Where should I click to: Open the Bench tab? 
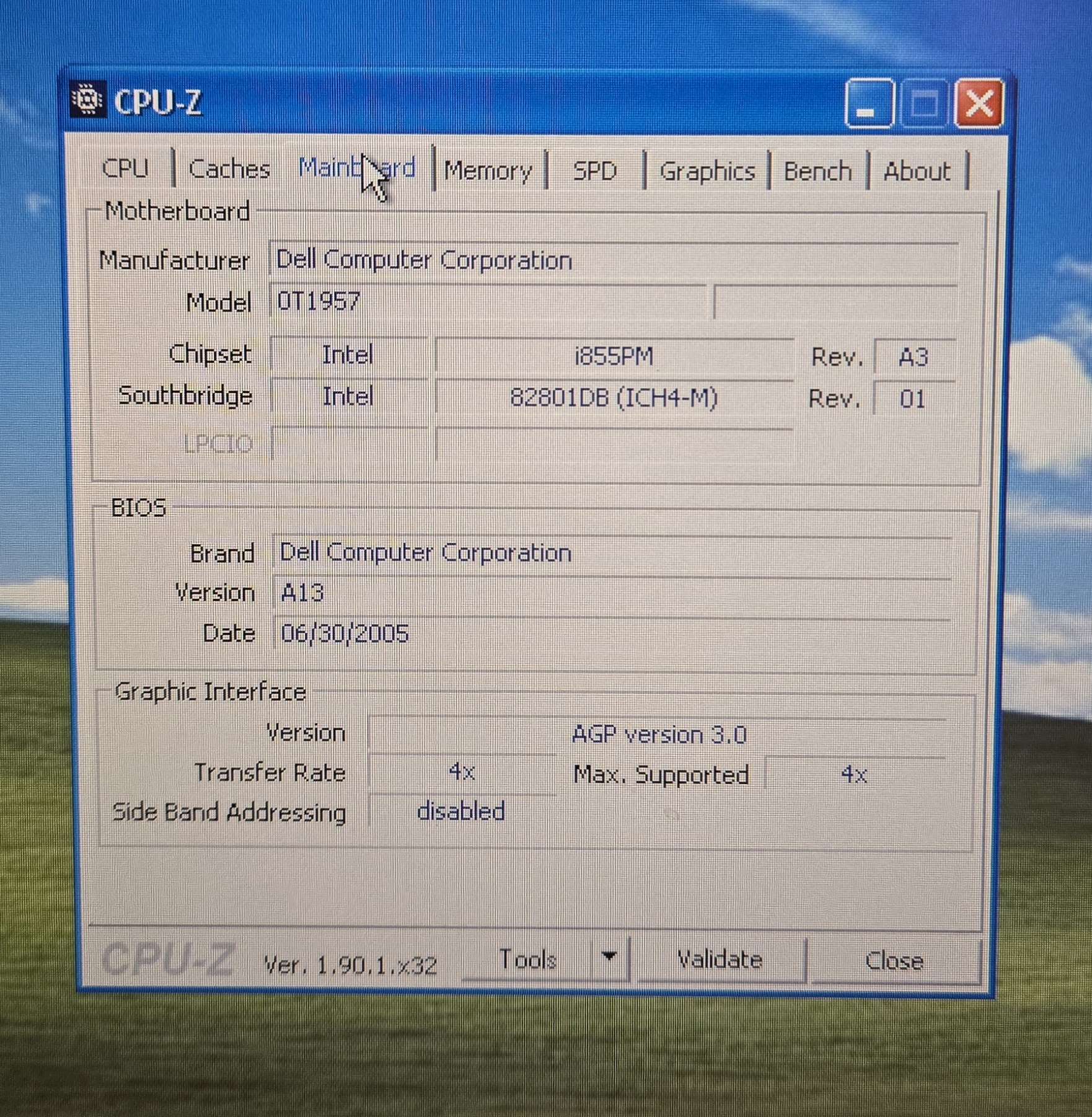tap(818, 171)
